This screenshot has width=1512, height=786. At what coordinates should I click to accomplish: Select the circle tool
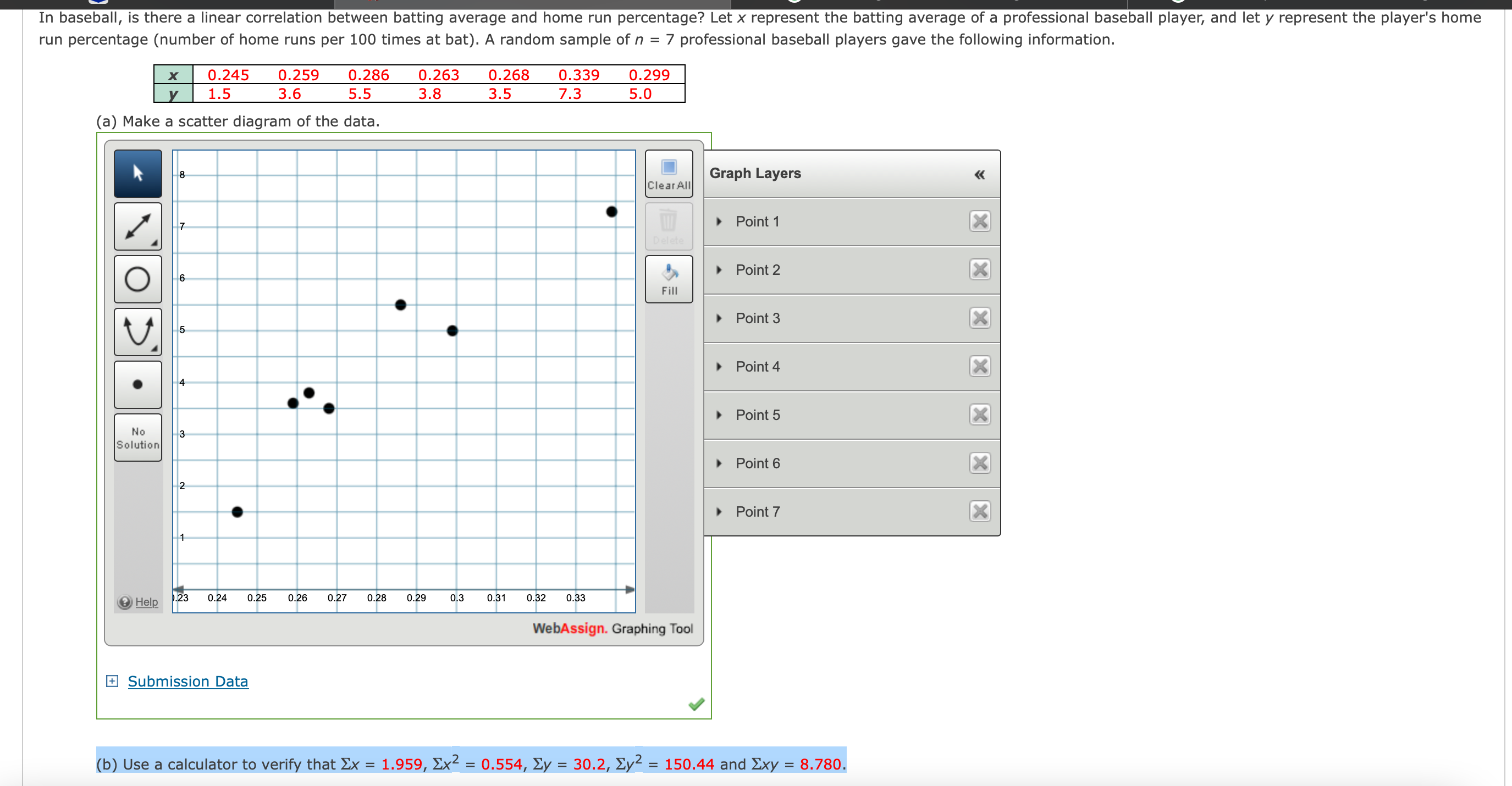pos(137,279)
